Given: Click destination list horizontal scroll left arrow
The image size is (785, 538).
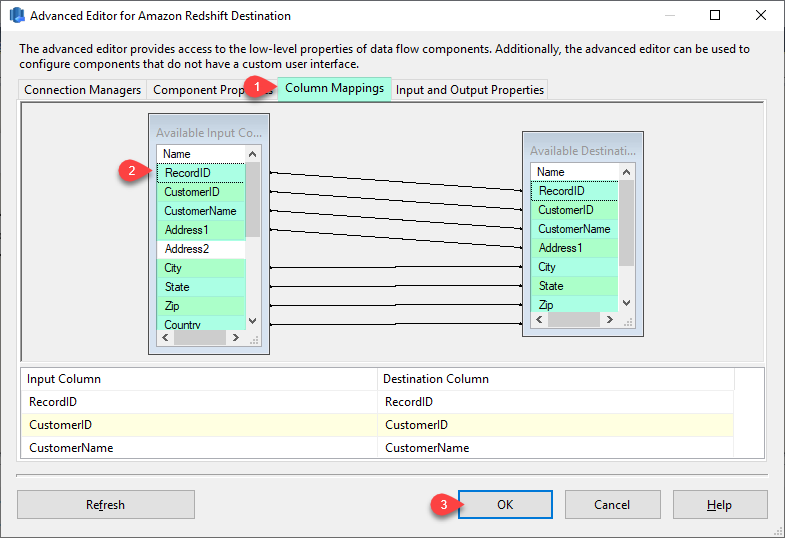Looking at the screenshot, I should [x=539, y=320].
